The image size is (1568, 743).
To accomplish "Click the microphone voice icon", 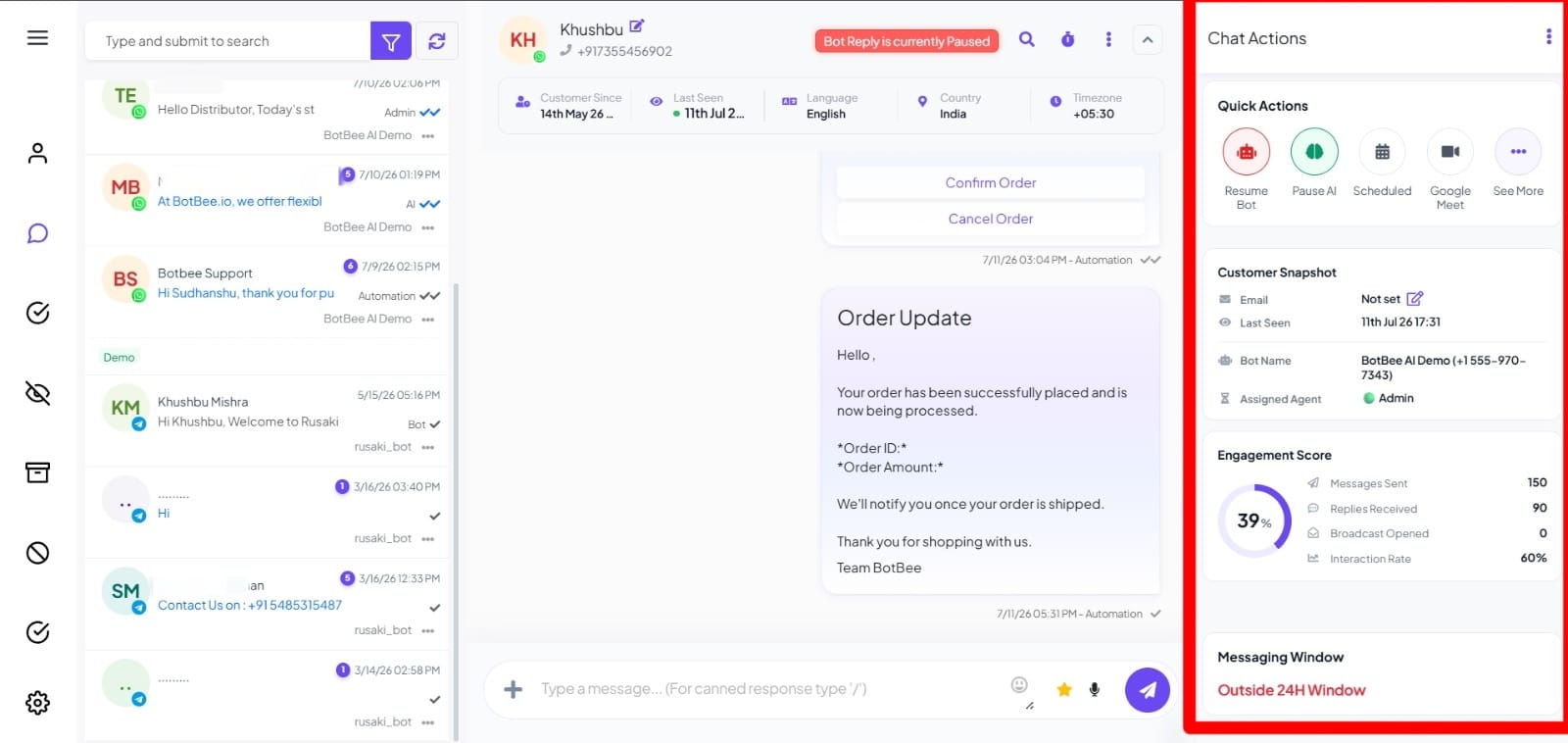I will tap(1095, 690).
